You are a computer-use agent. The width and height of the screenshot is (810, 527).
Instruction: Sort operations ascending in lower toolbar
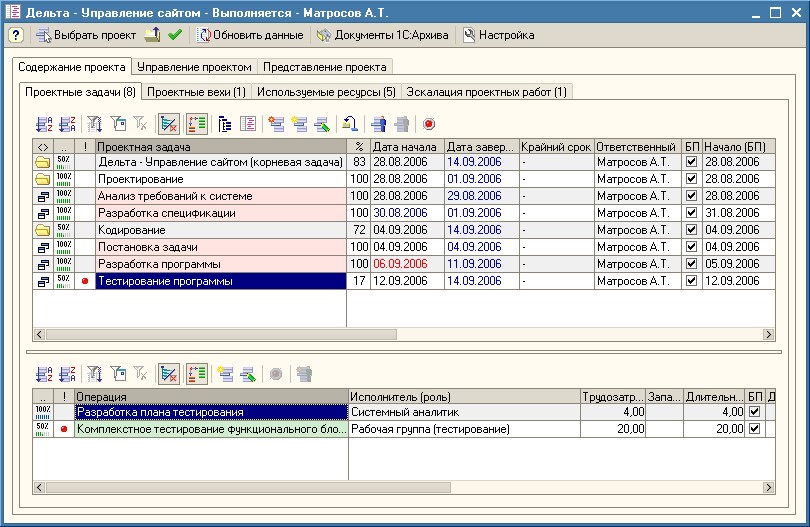(44, 374)
